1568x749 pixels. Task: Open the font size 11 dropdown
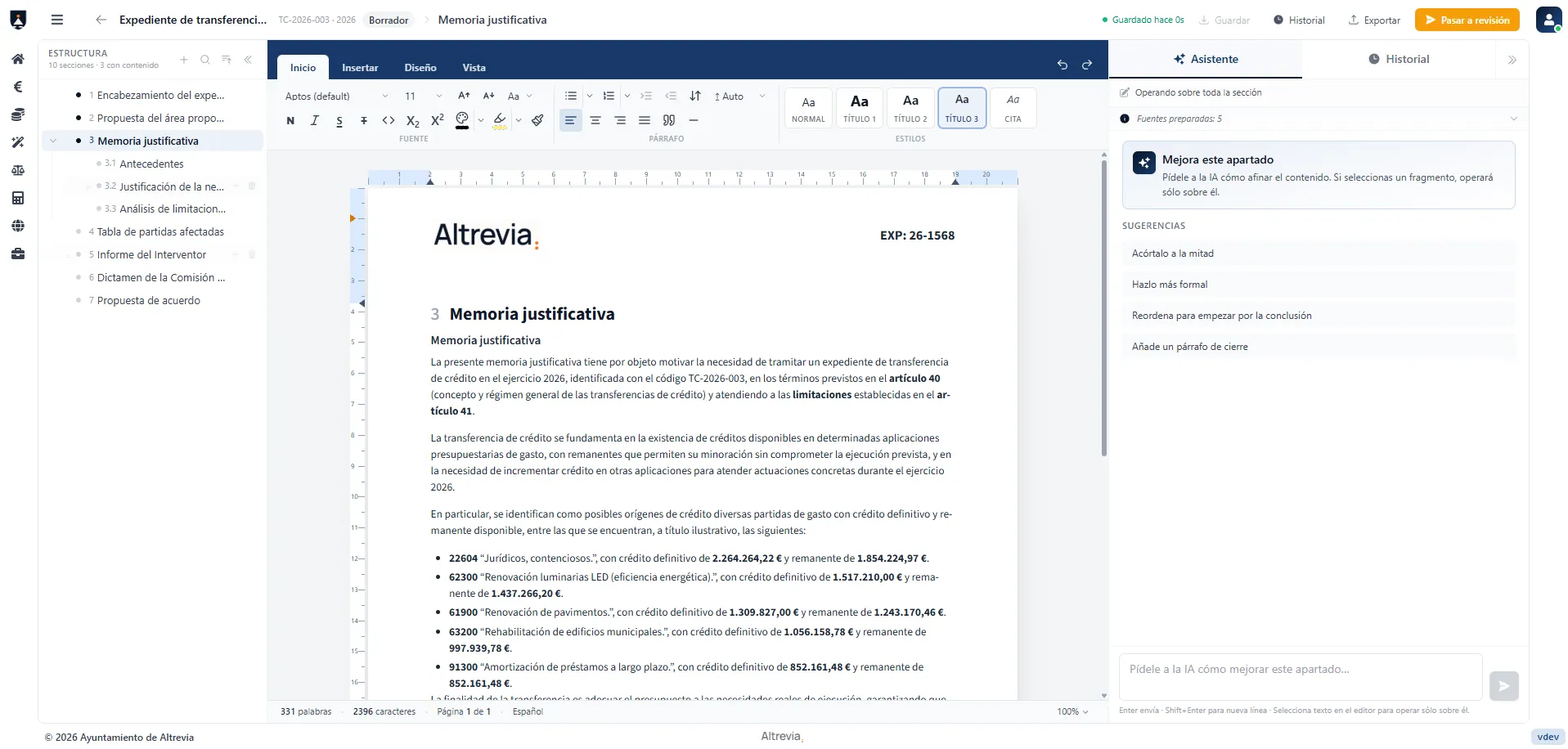[x=423, y=96]
